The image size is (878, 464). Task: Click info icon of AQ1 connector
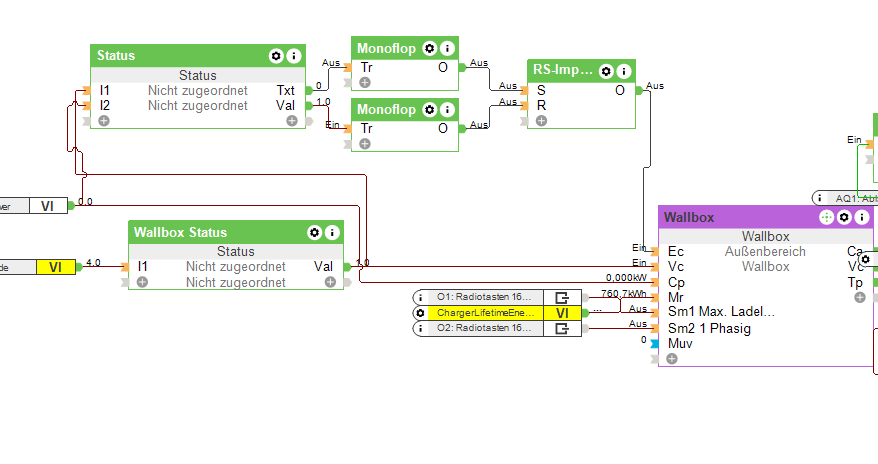pyautogui.click(x=820, y=198)
